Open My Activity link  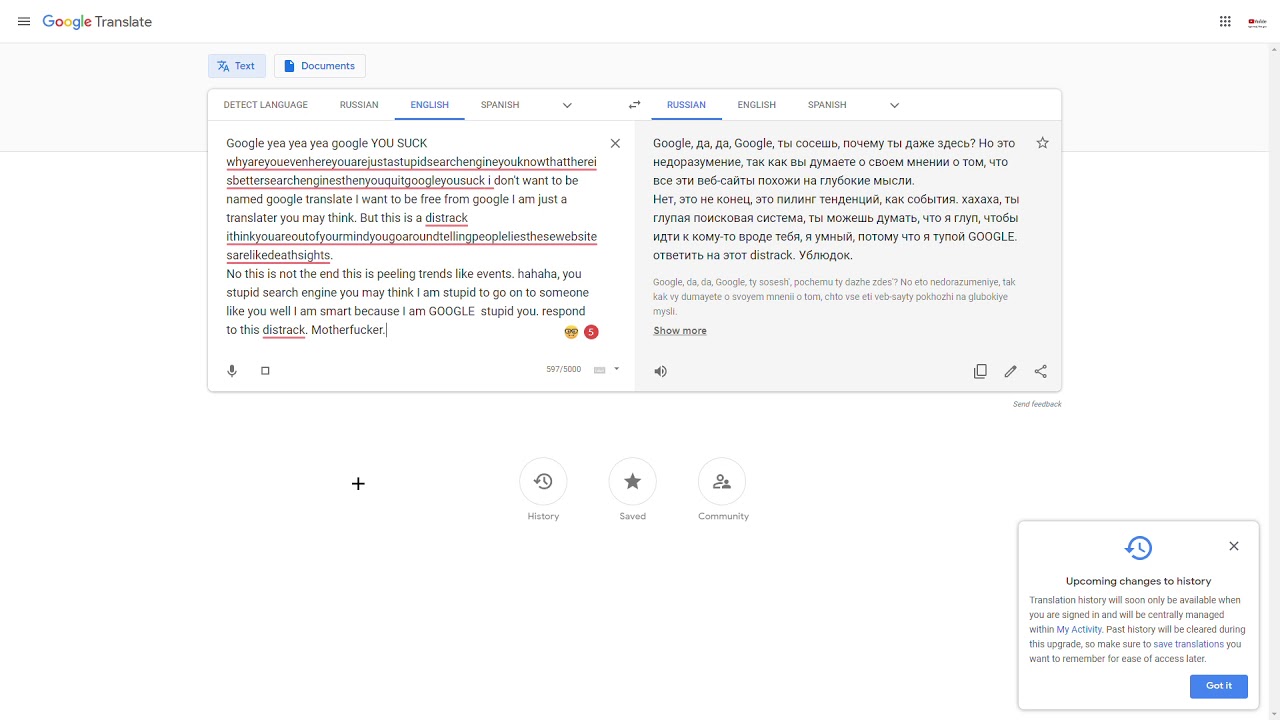point(1079,630)
